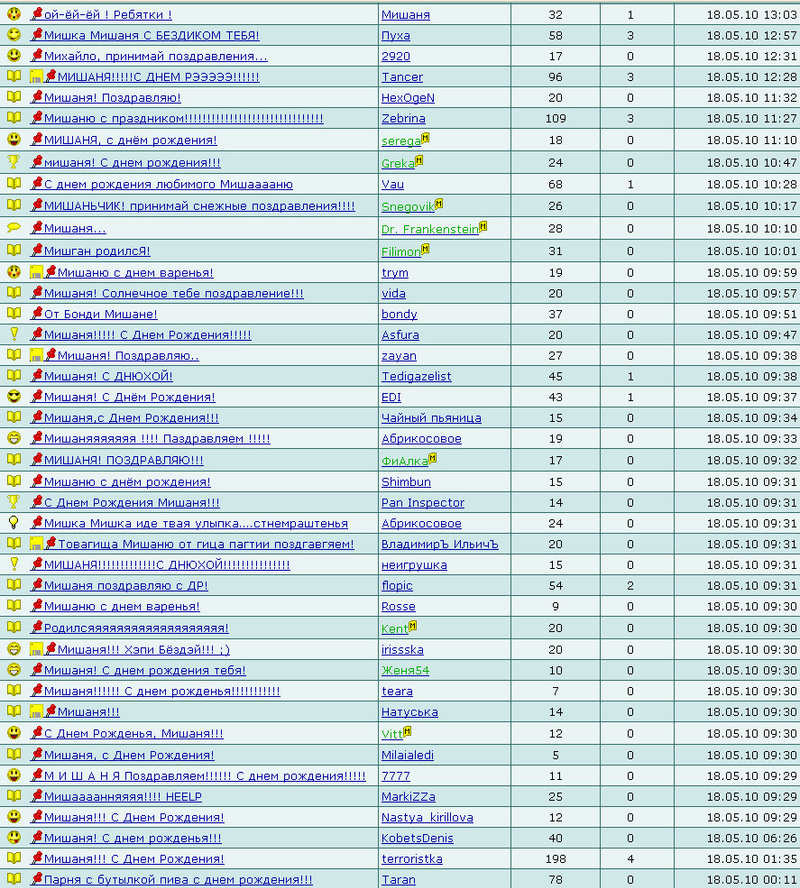800x888 pixels.
Task: Open topic "Родилсяяяяяяяяяяяяяяяяя!"
Action: pos(136,628)
